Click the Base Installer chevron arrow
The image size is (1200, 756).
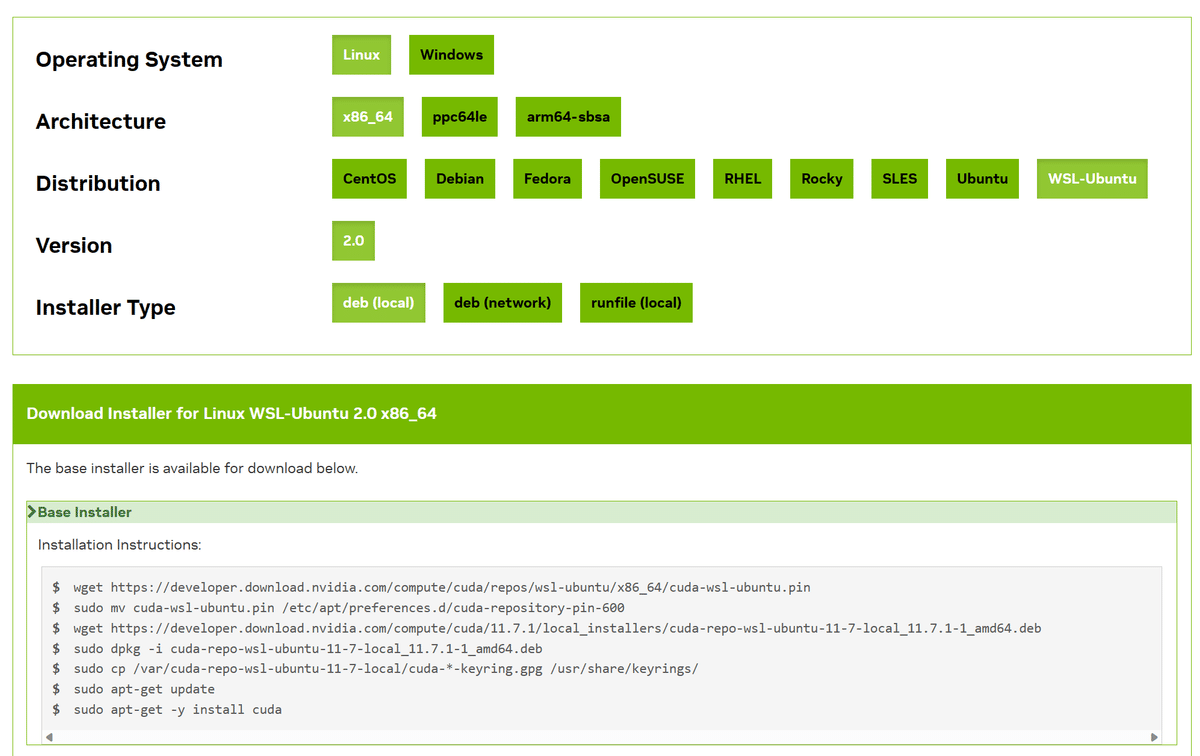point(32,512)
